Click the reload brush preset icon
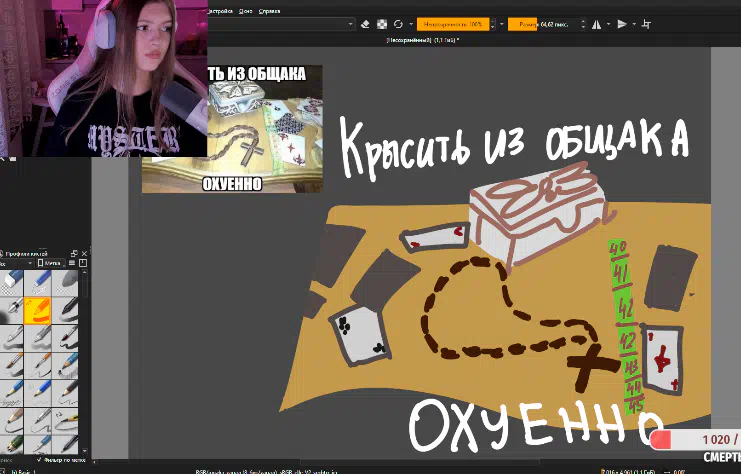 [x=398, y=24]
